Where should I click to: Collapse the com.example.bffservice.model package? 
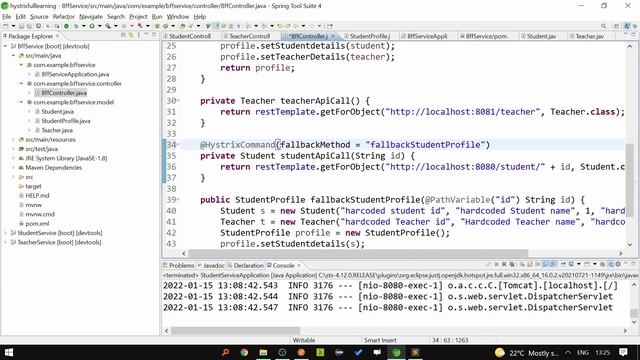21,102
